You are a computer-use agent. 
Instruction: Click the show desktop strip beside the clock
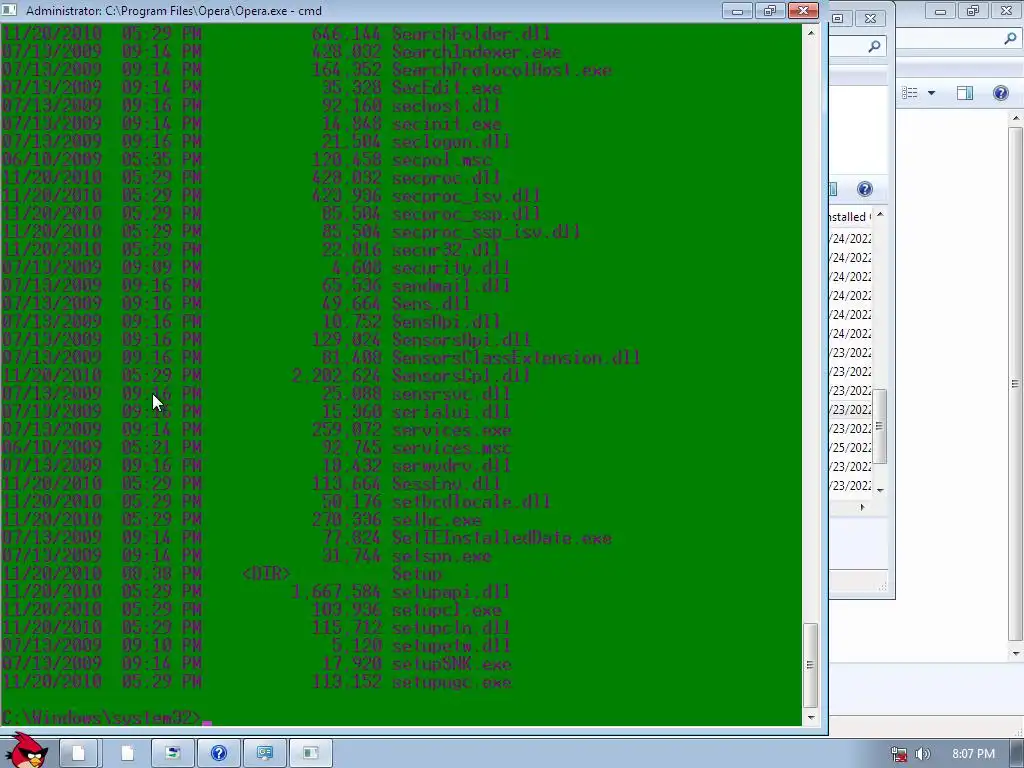pos(1018,754)
